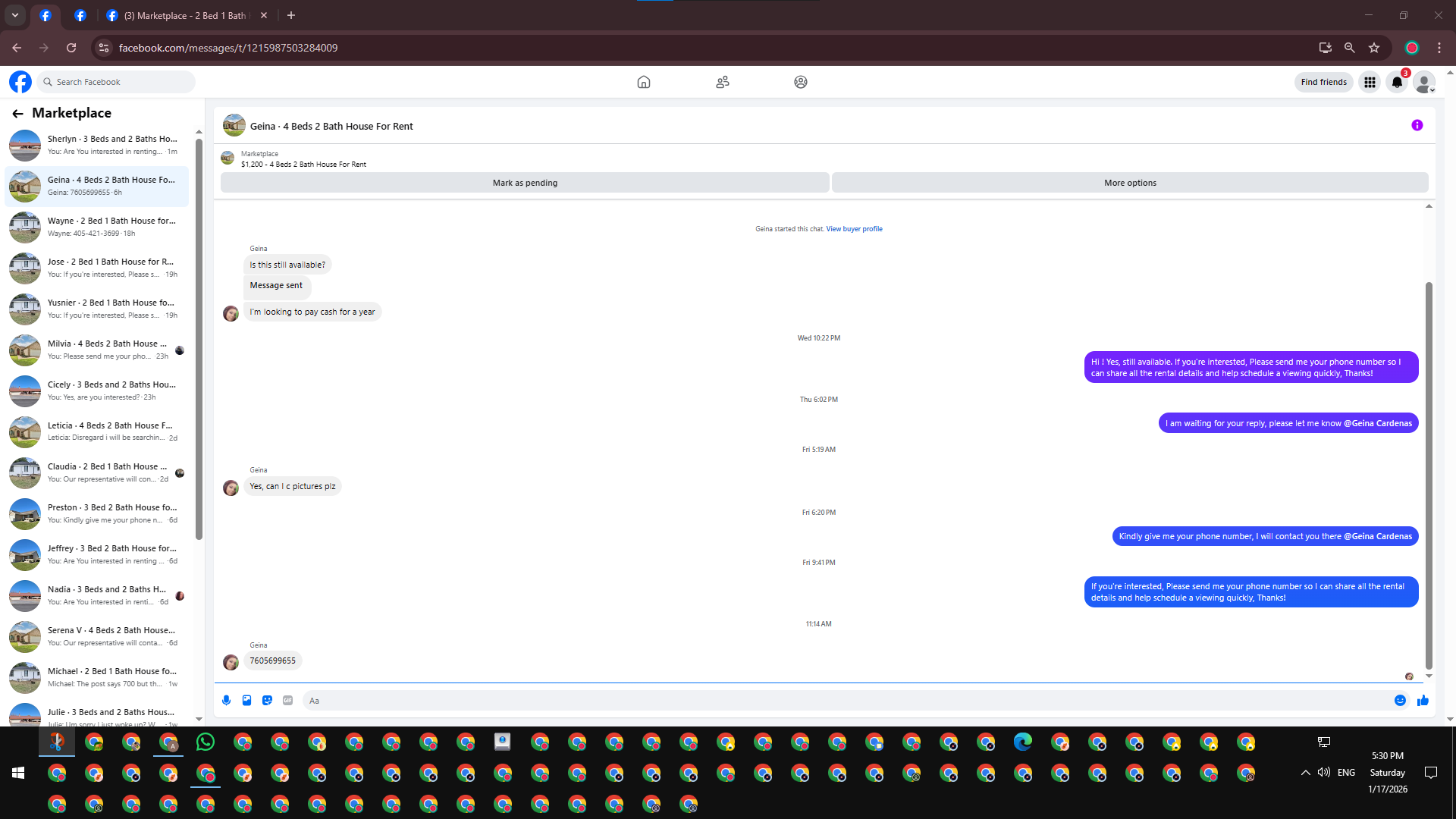
Task: Click the chat vertical scrollbar
Action: point(1429,475)
